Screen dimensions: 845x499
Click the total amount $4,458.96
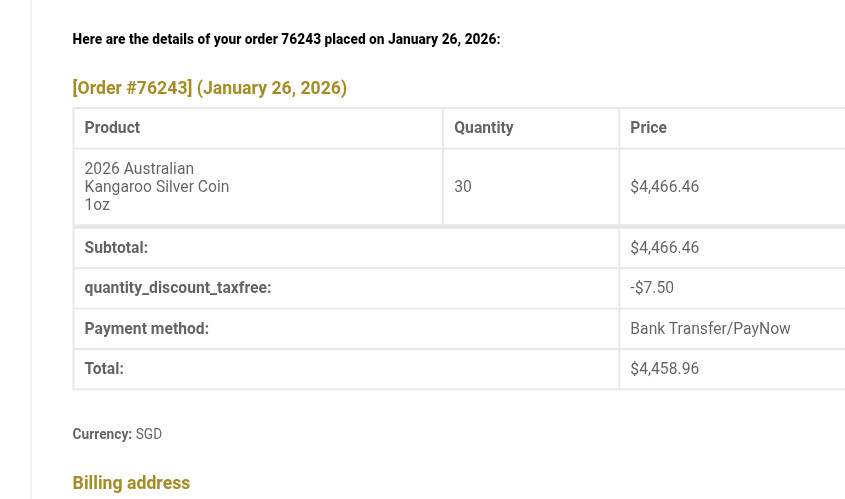point(664,368)
